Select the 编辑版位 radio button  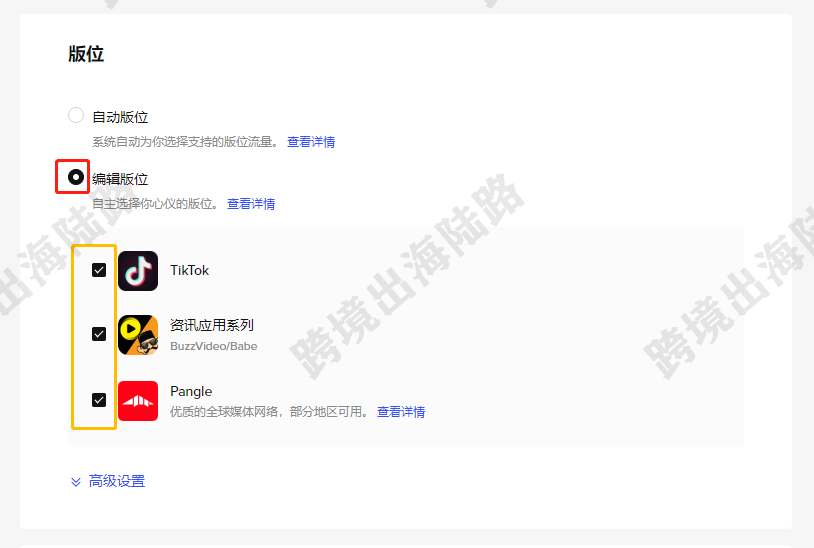click(76, 177)
